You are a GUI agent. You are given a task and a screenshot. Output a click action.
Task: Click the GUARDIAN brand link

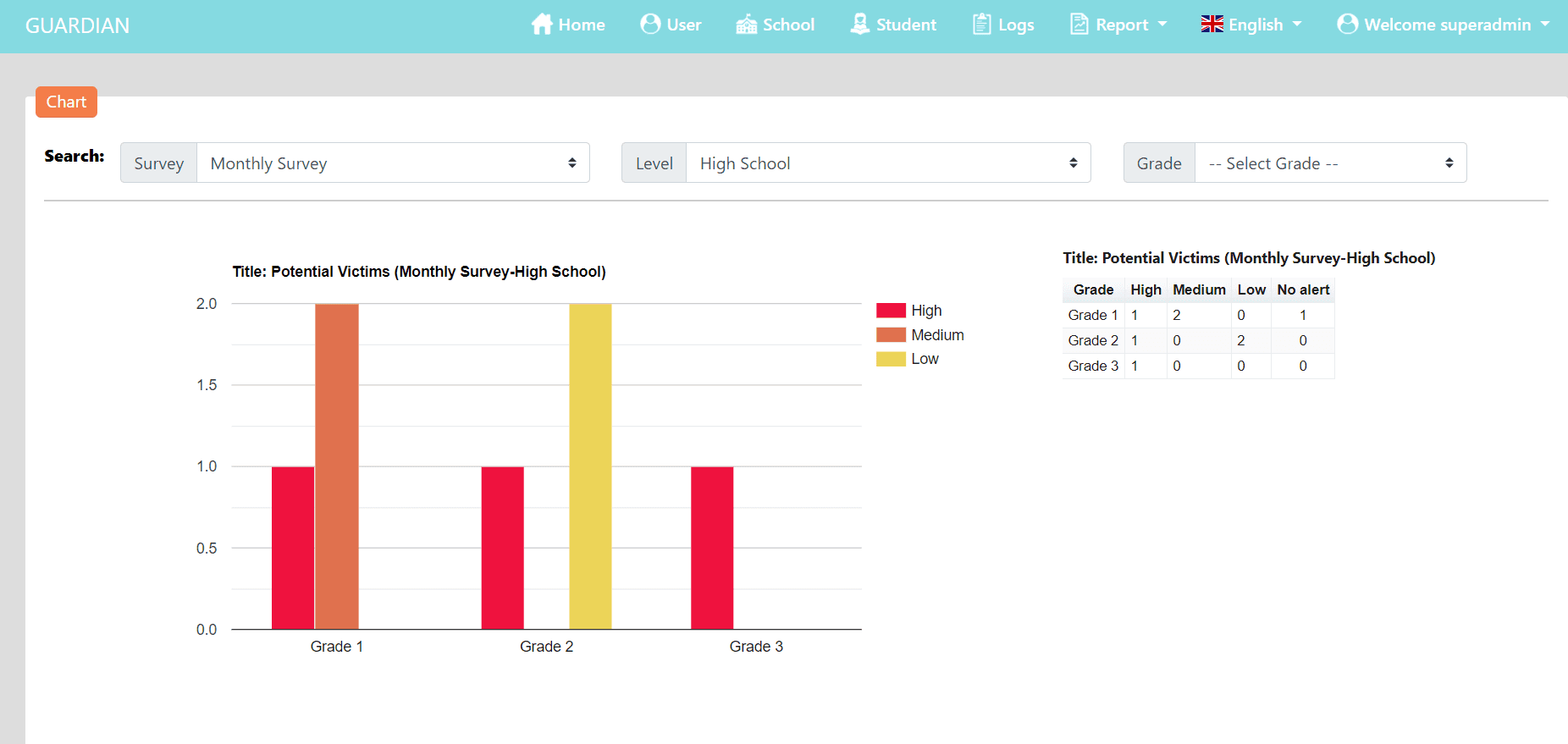coord(77,25)
